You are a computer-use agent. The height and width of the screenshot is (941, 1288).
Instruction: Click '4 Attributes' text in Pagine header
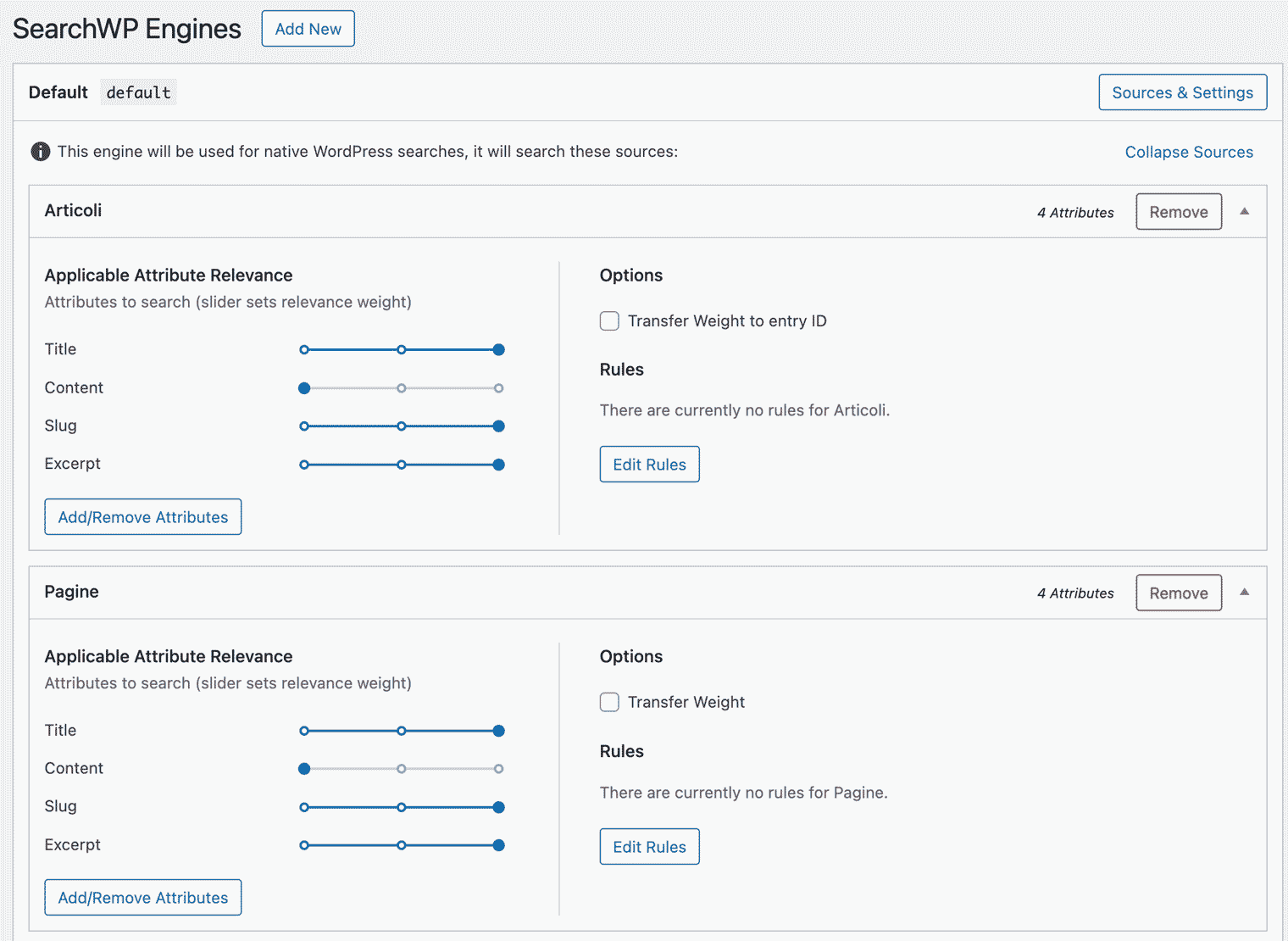[x=1075, y=593]
